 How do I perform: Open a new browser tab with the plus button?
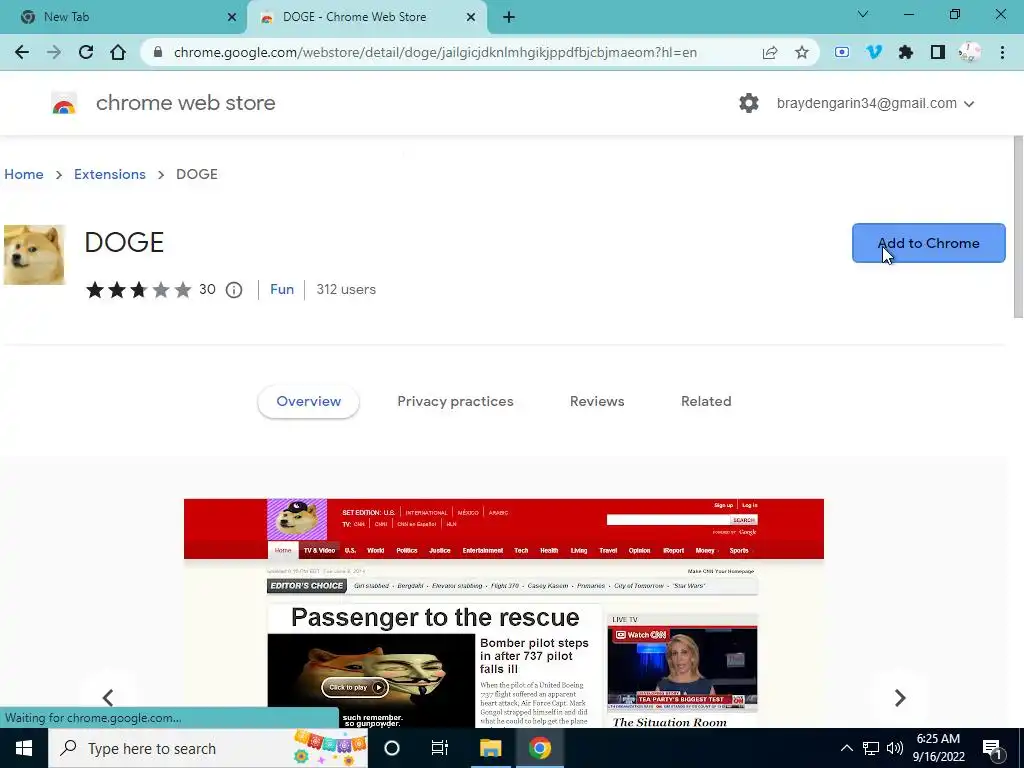point(509,17)
